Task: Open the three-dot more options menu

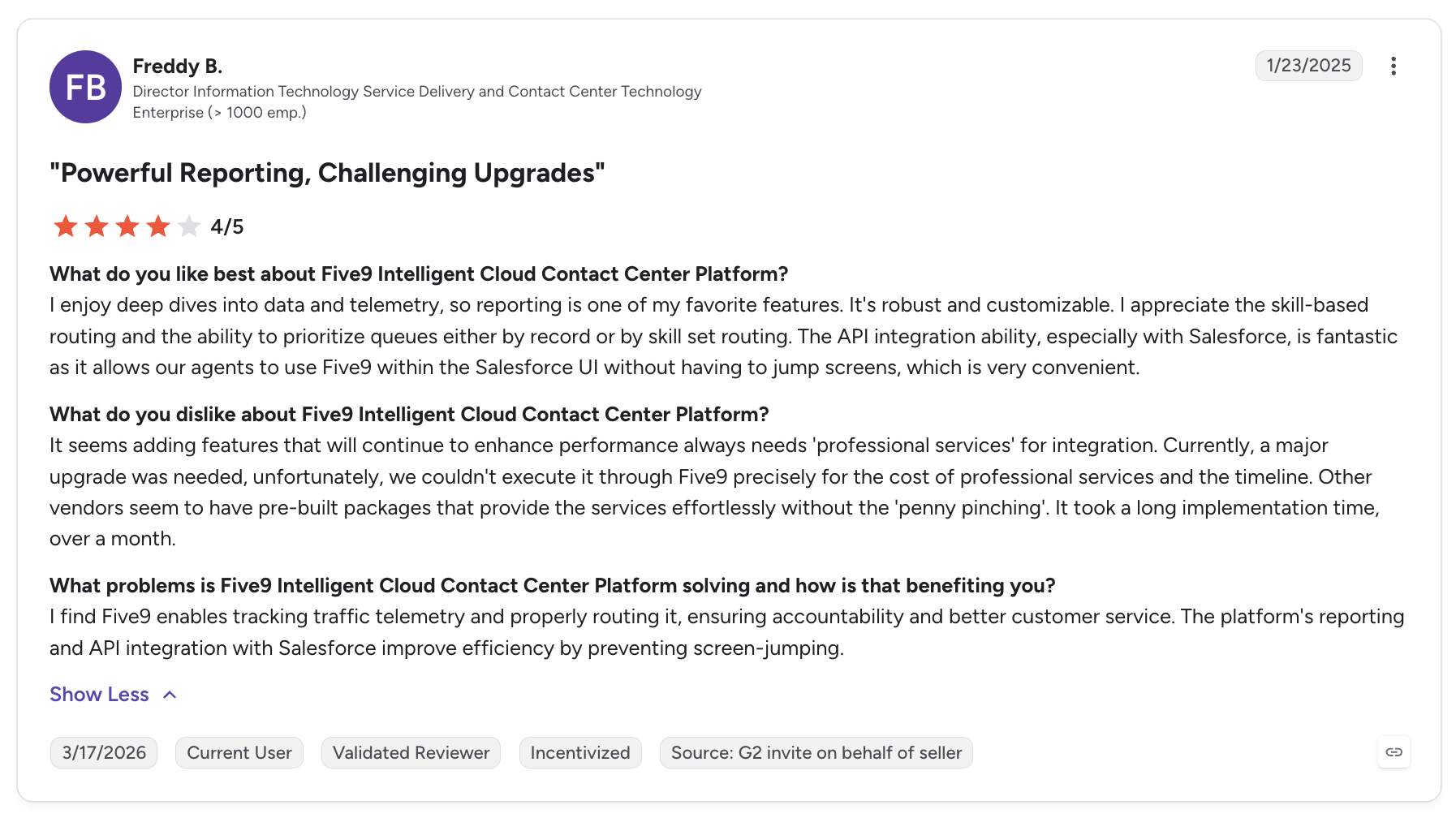Action: click(x=1393, y=66)
